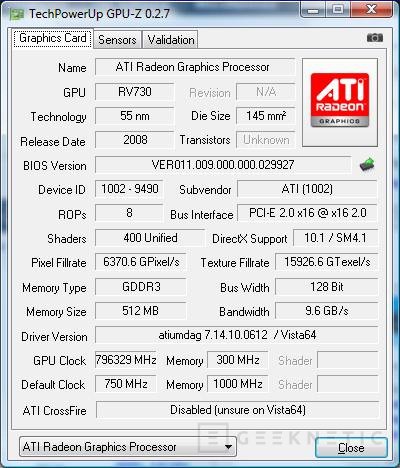Minimize the GPU-Z window
The height and width of the screenshot is (468, 400).
312,9
